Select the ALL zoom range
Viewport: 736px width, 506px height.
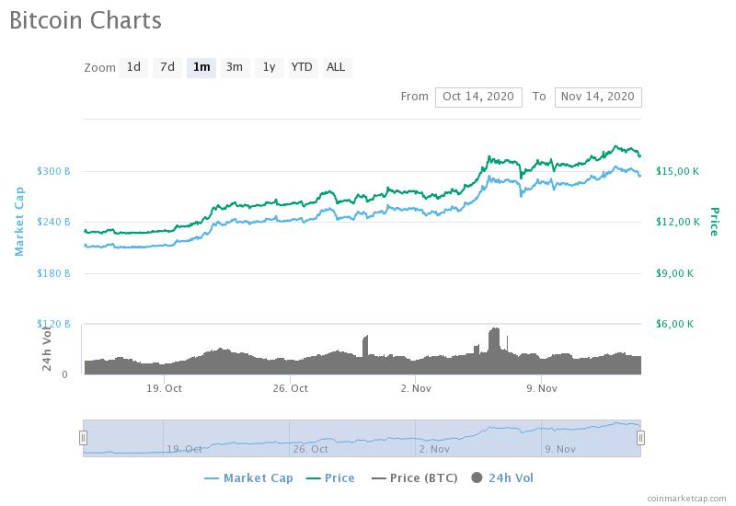click(x=336, y=68)
